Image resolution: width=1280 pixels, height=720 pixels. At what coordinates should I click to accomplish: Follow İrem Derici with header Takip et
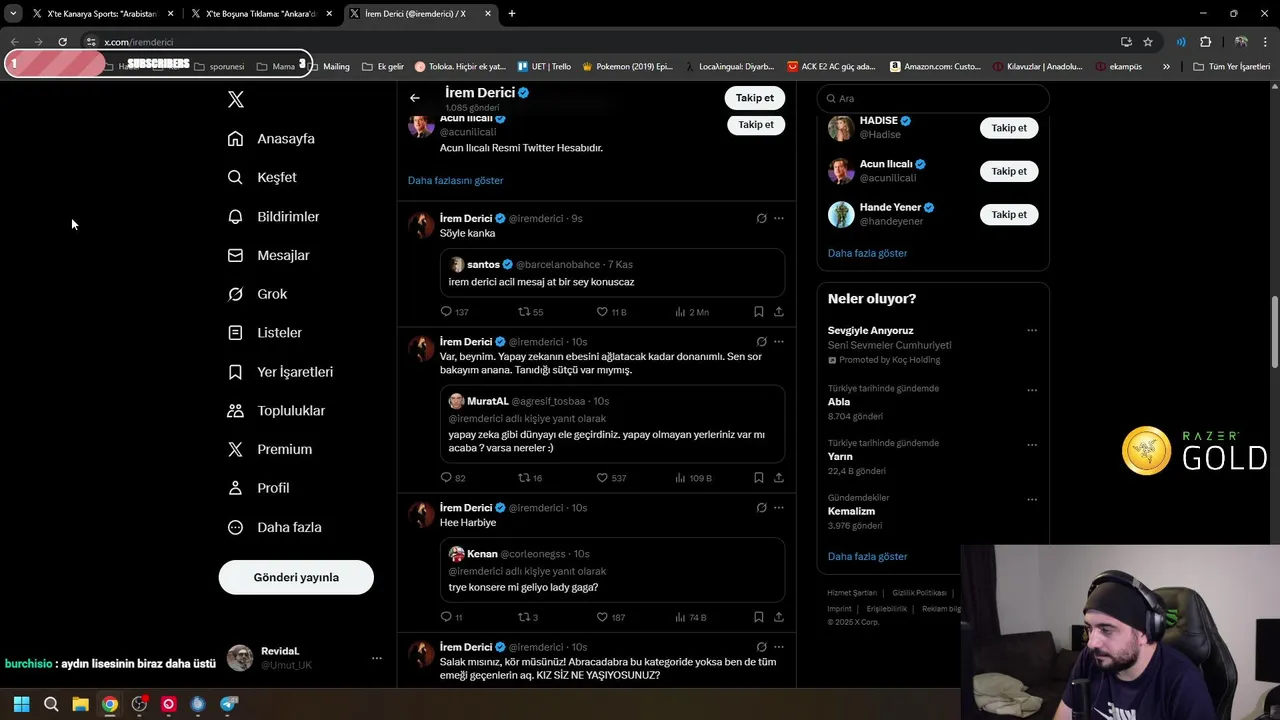pos(755,98)
